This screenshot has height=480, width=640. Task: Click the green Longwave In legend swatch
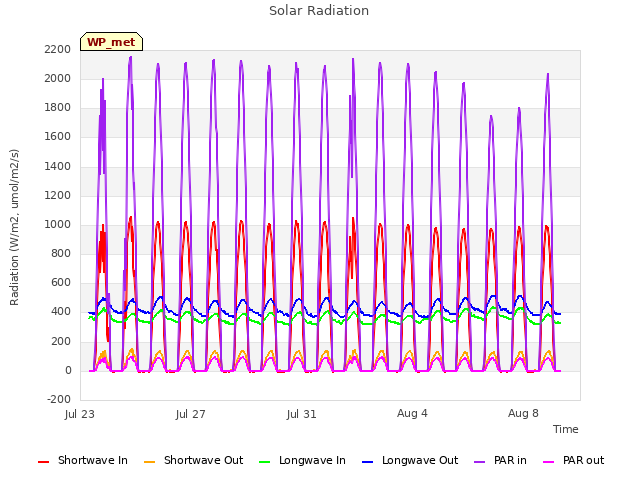pos(264,462)
